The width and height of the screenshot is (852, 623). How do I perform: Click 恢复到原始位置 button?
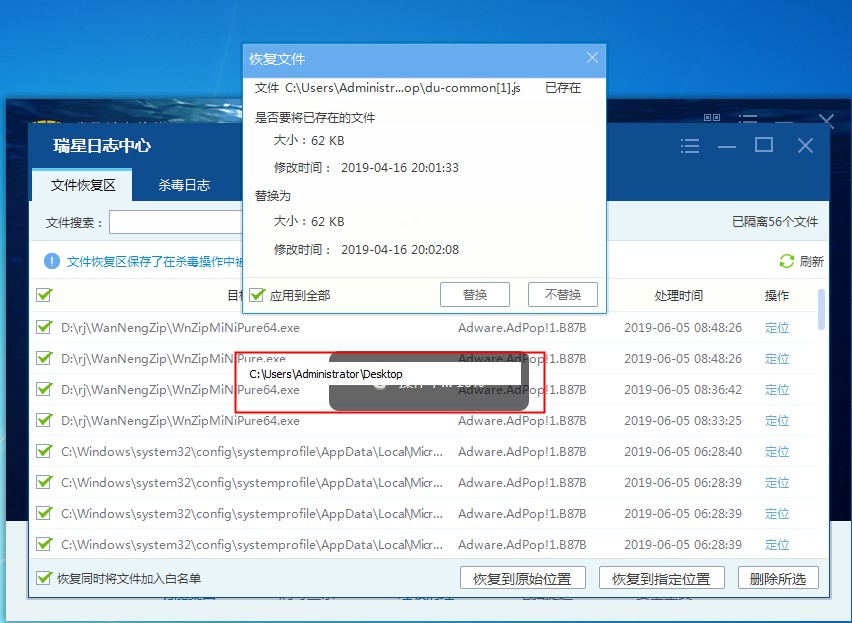(523, 578)
